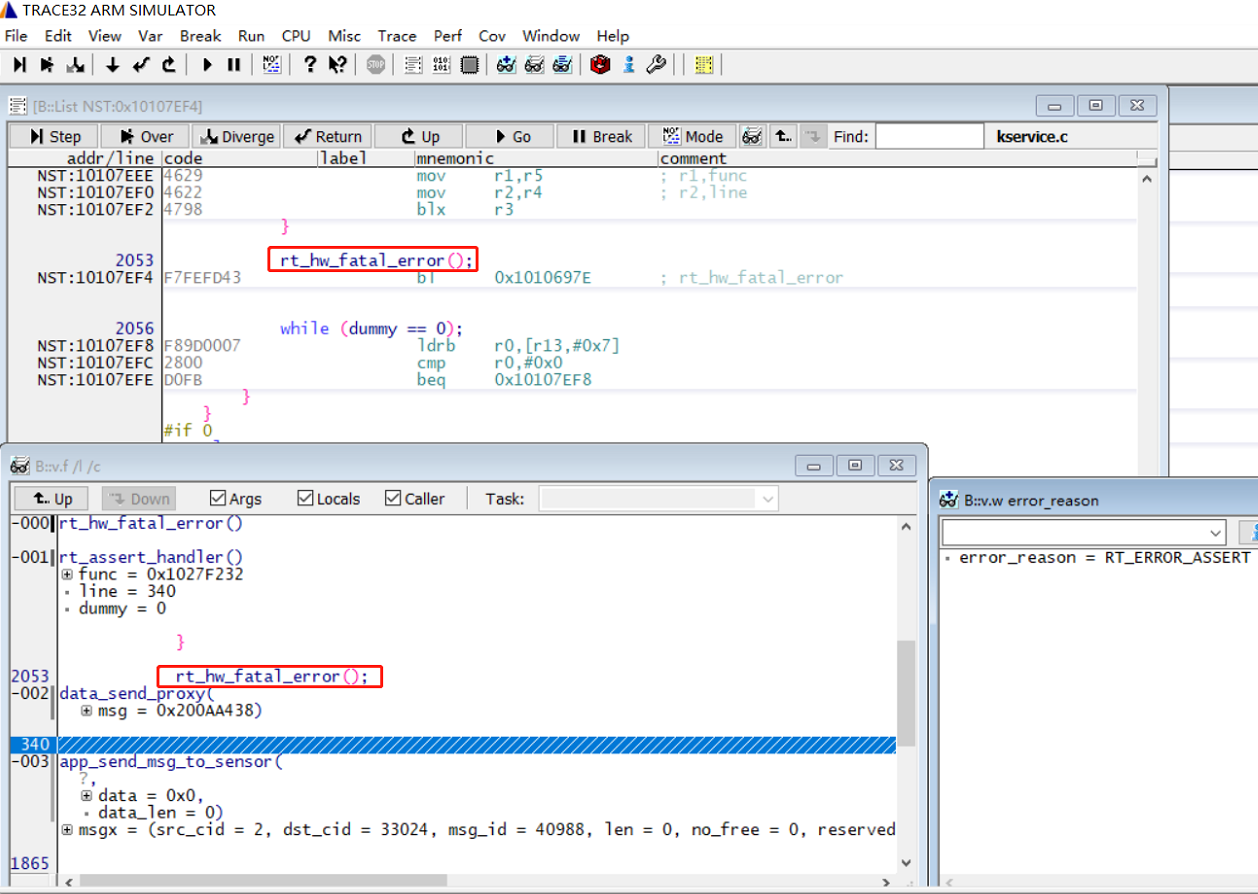The height and width of the screenshot is (894, 1258).
Task: Click the Return button in List window
Action: coord(327,136)
